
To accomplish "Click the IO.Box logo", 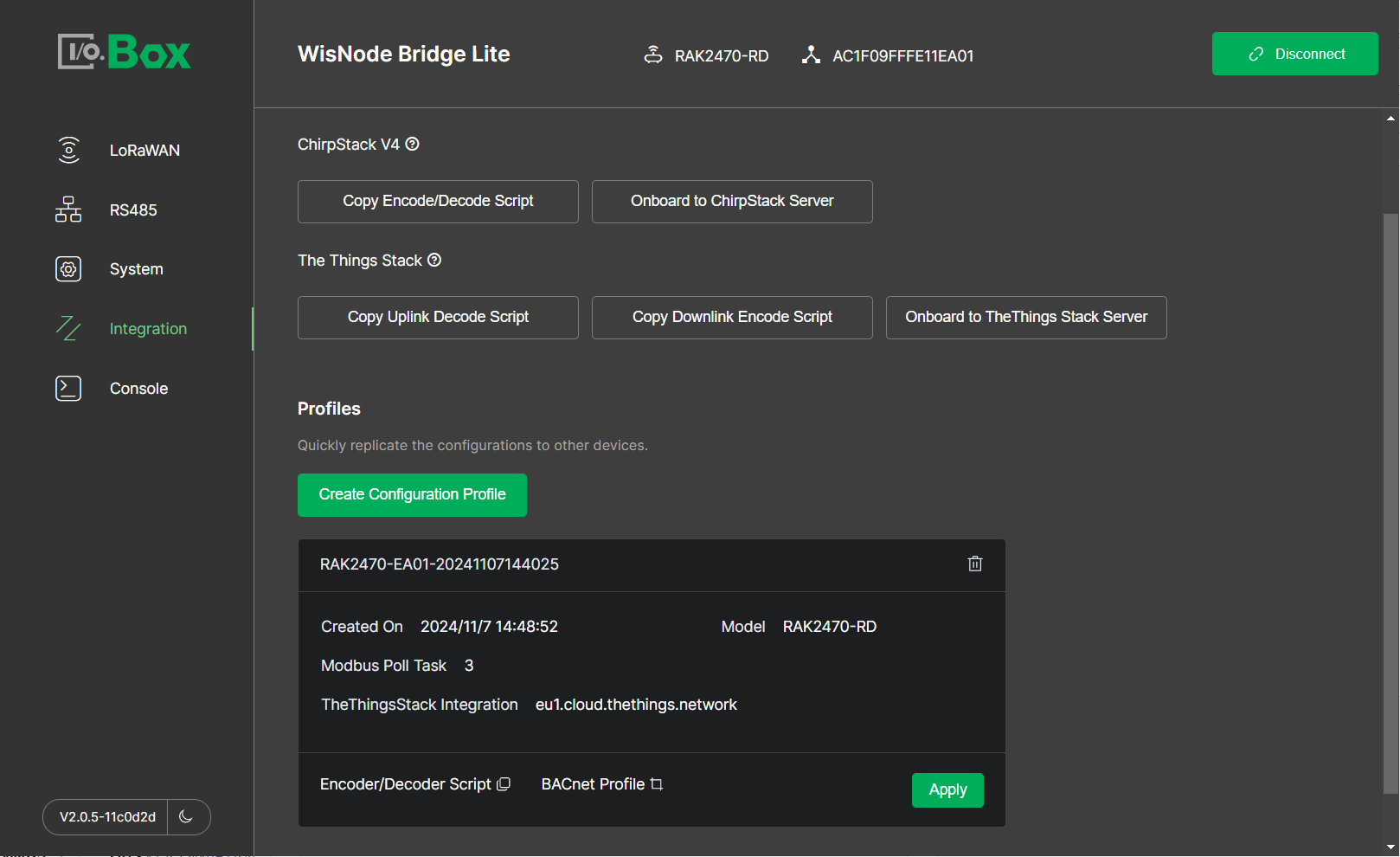I will tap(125, 52).
